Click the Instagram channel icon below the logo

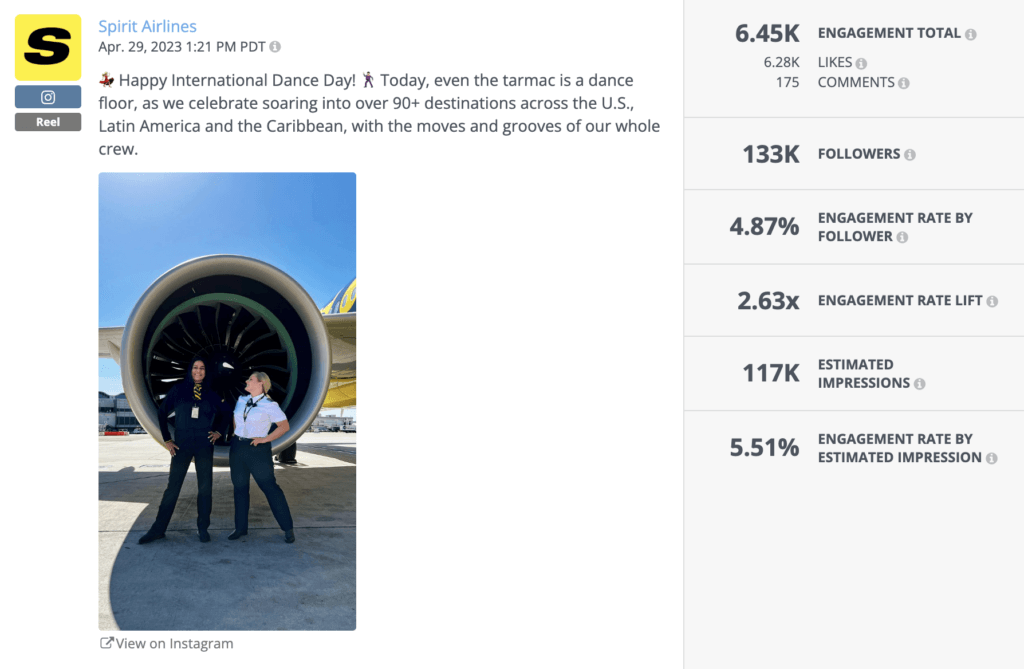click(48, 97)
